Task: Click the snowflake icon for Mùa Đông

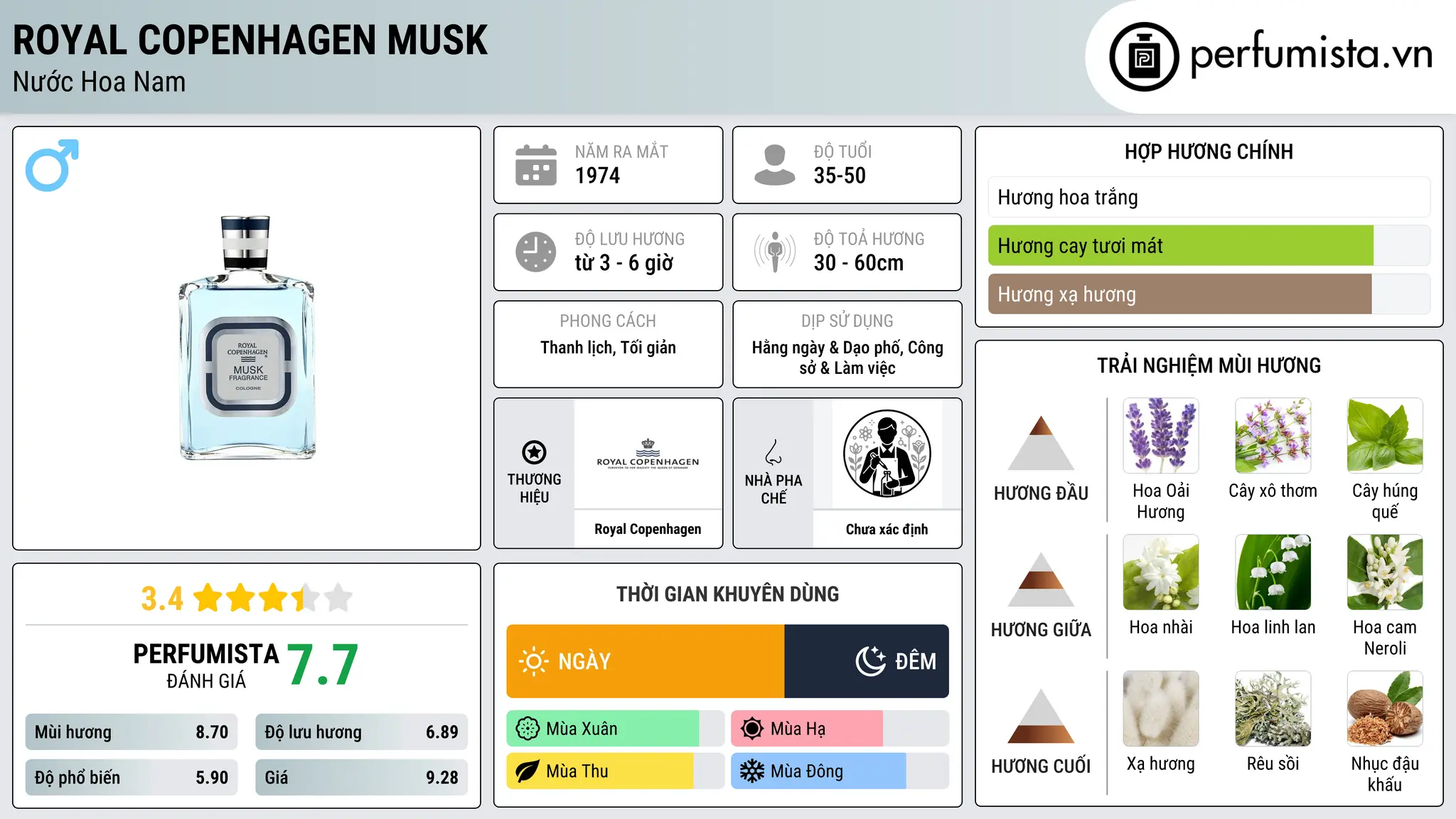Action: (752, 771)
